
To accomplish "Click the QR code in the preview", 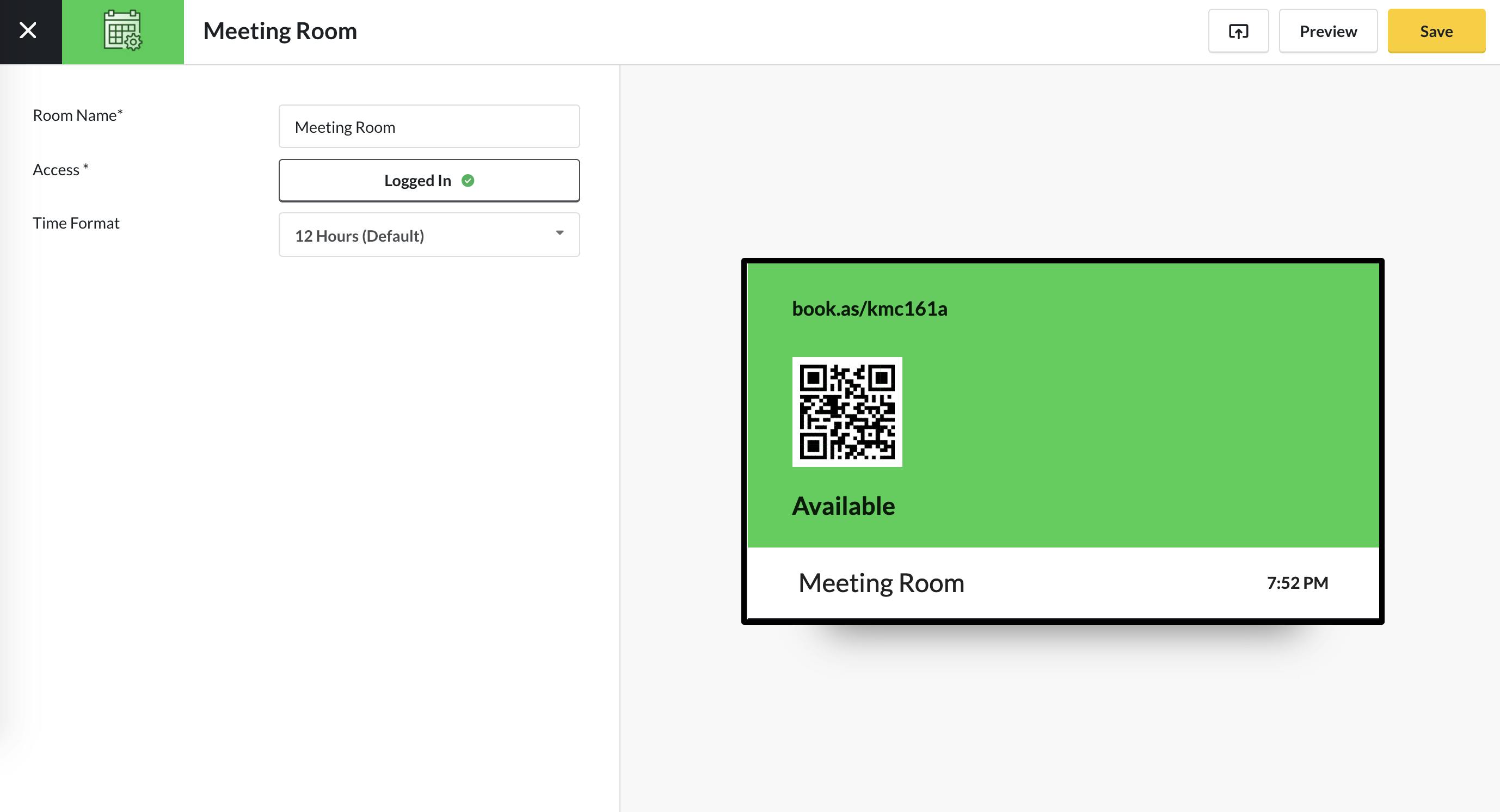I will tap(847, 411).
